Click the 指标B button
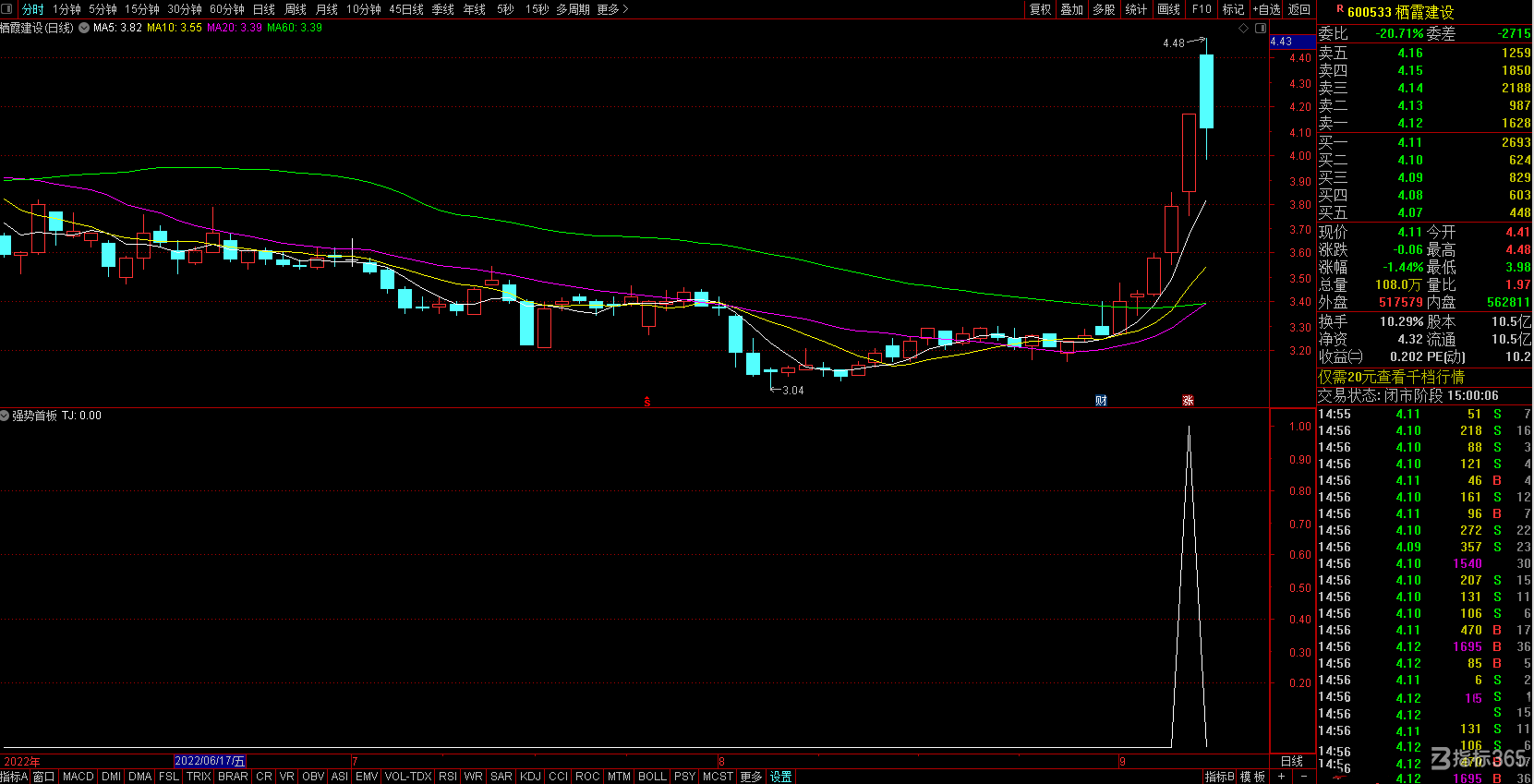The height and width of the screenshot is (784, 1534). [x=1219, y=777]
